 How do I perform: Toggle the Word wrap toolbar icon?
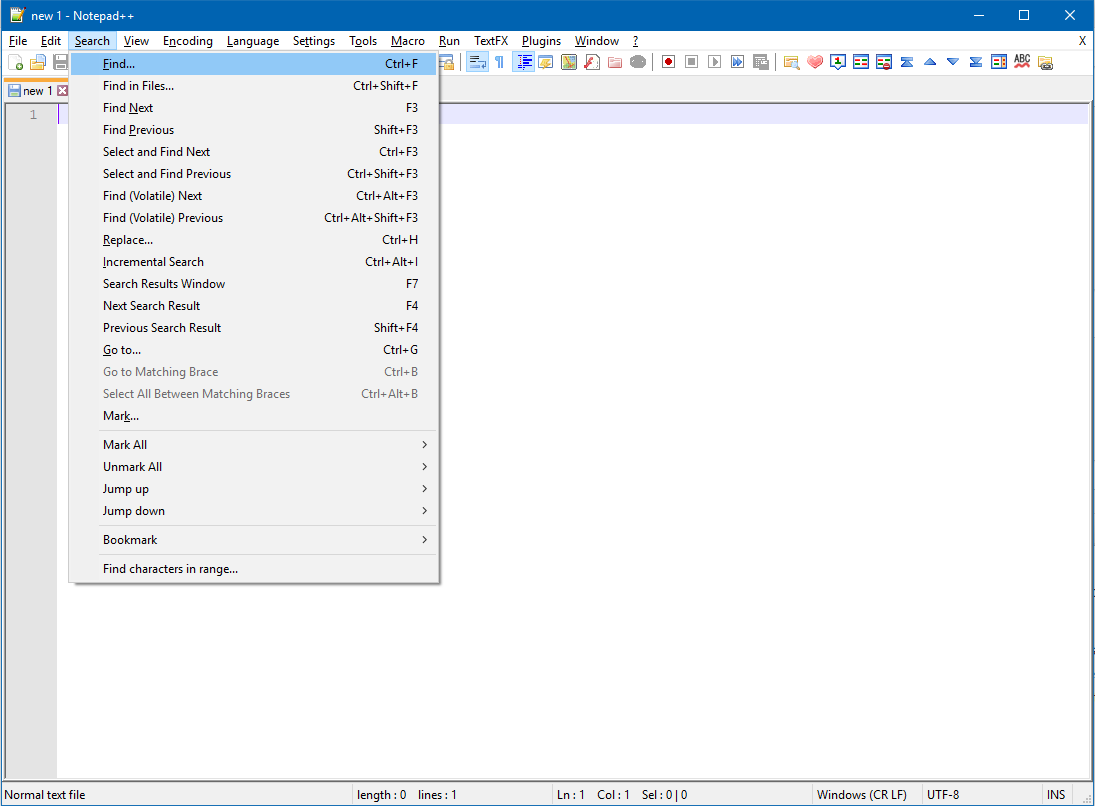pyautogui.click(x=478, y=62)
